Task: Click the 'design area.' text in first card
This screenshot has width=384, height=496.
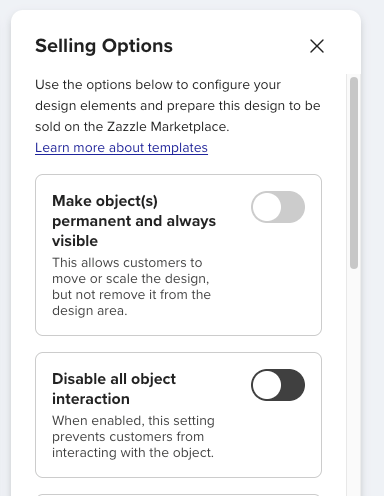Action: [90, 311]
